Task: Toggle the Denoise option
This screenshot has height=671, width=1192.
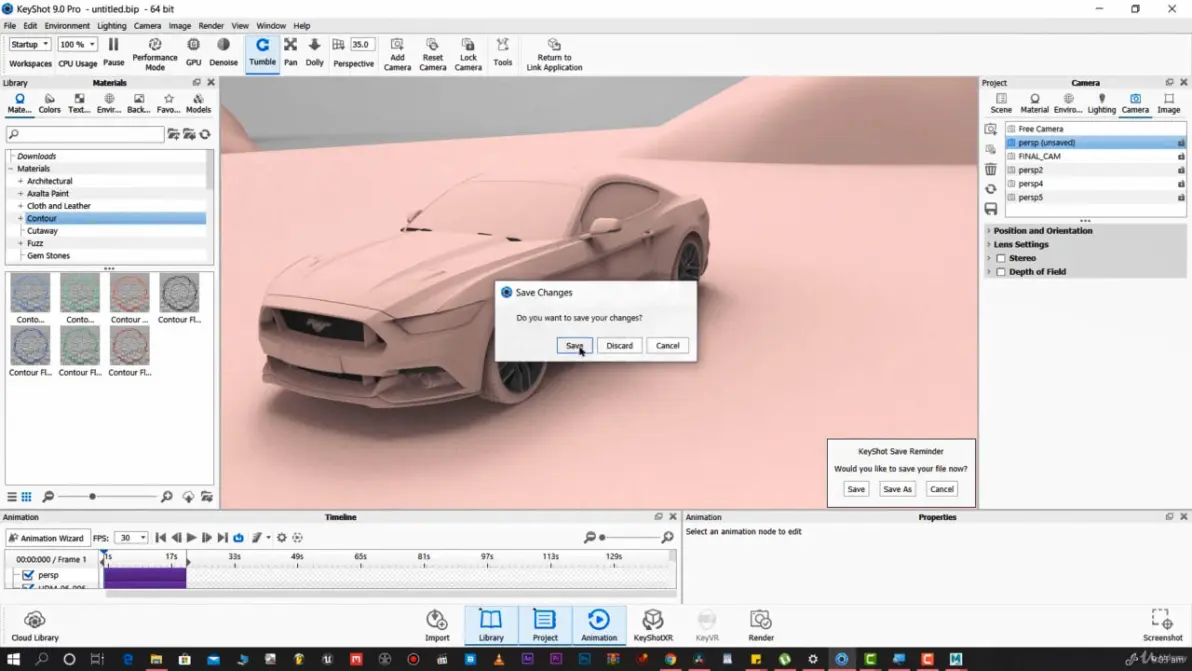Action: (x=223, y=52)
